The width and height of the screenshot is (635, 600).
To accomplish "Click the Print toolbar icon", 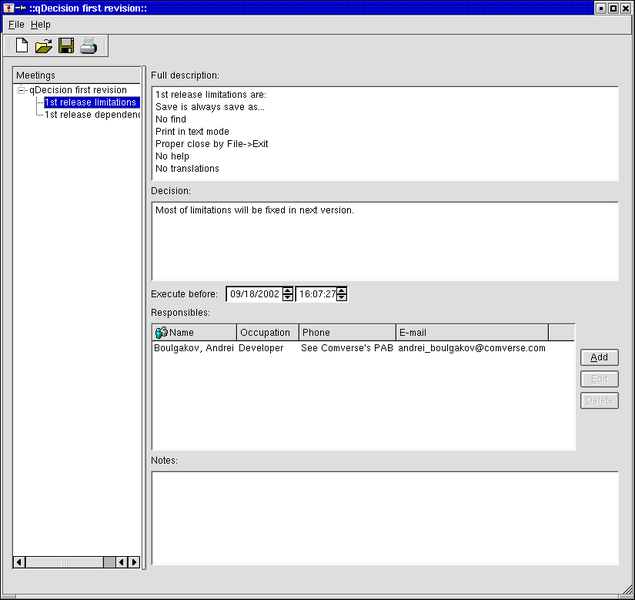I will click(x=88, y=46).
